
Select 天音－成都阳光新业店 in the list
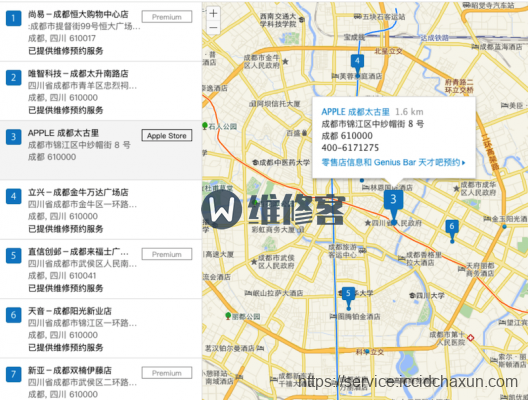point(70,311)
